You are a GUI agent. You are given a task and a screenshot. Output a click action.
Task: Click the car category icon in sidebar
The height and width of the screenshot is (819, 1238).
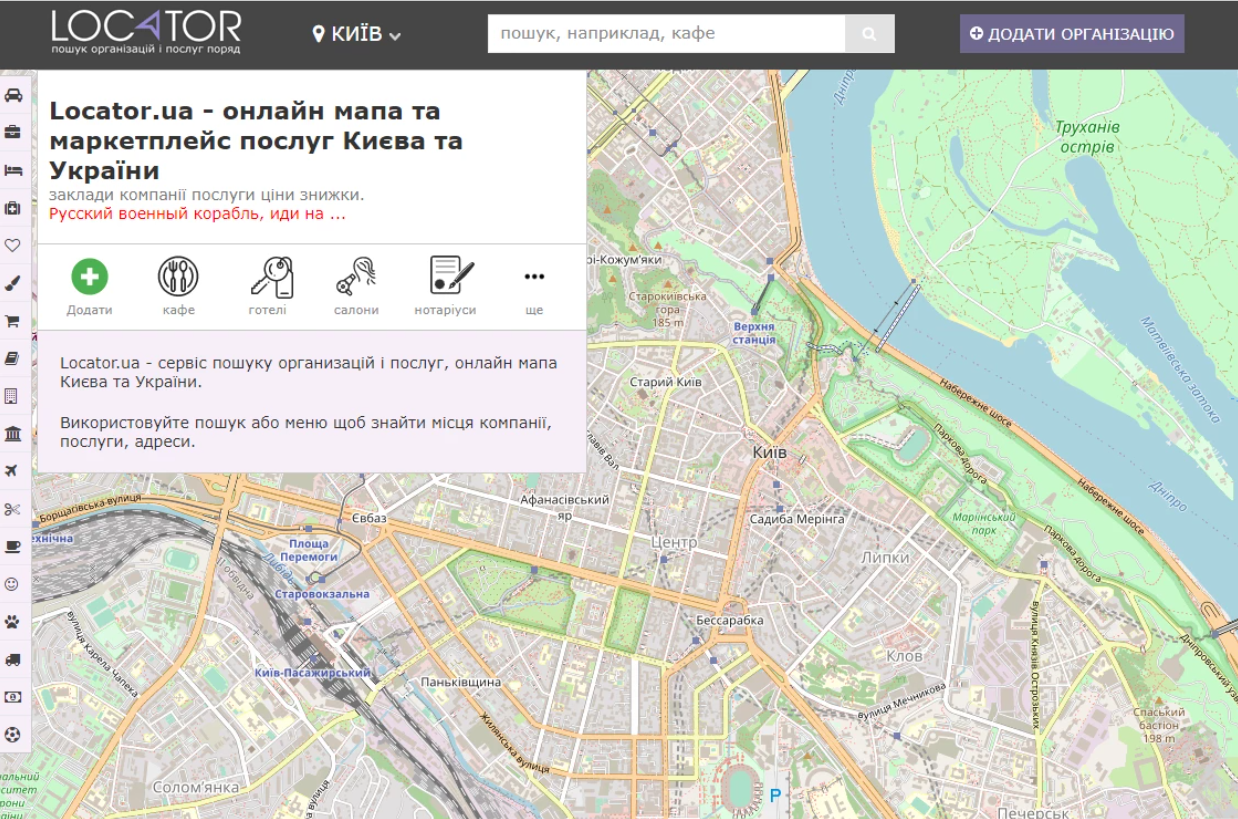pyautogui.click(x=13, y=95)
